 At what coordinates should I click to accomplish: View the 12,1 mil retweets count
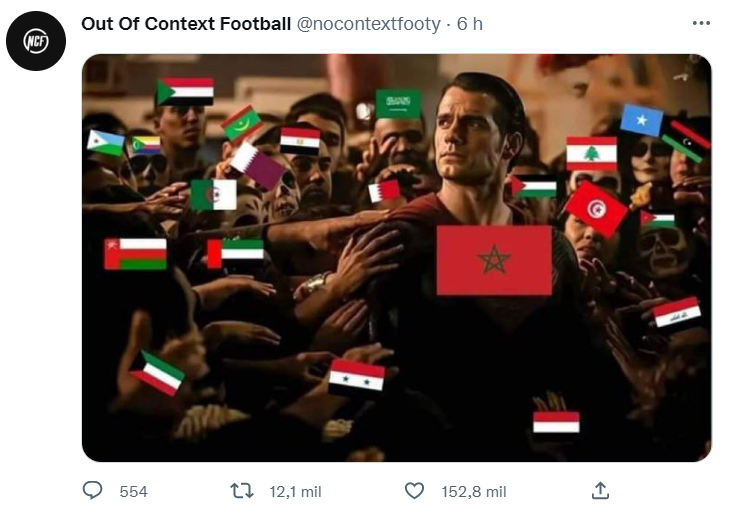295,492
